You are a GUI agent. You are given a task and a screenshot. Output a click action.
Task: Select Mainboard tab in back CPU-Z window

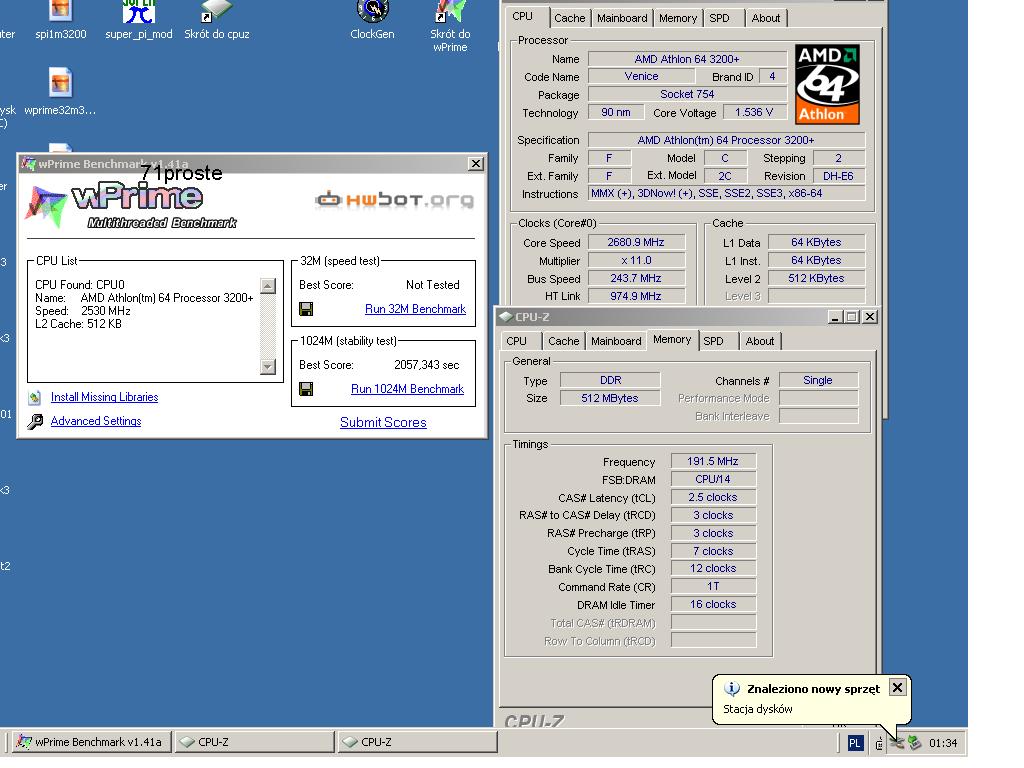click(622, 18)
